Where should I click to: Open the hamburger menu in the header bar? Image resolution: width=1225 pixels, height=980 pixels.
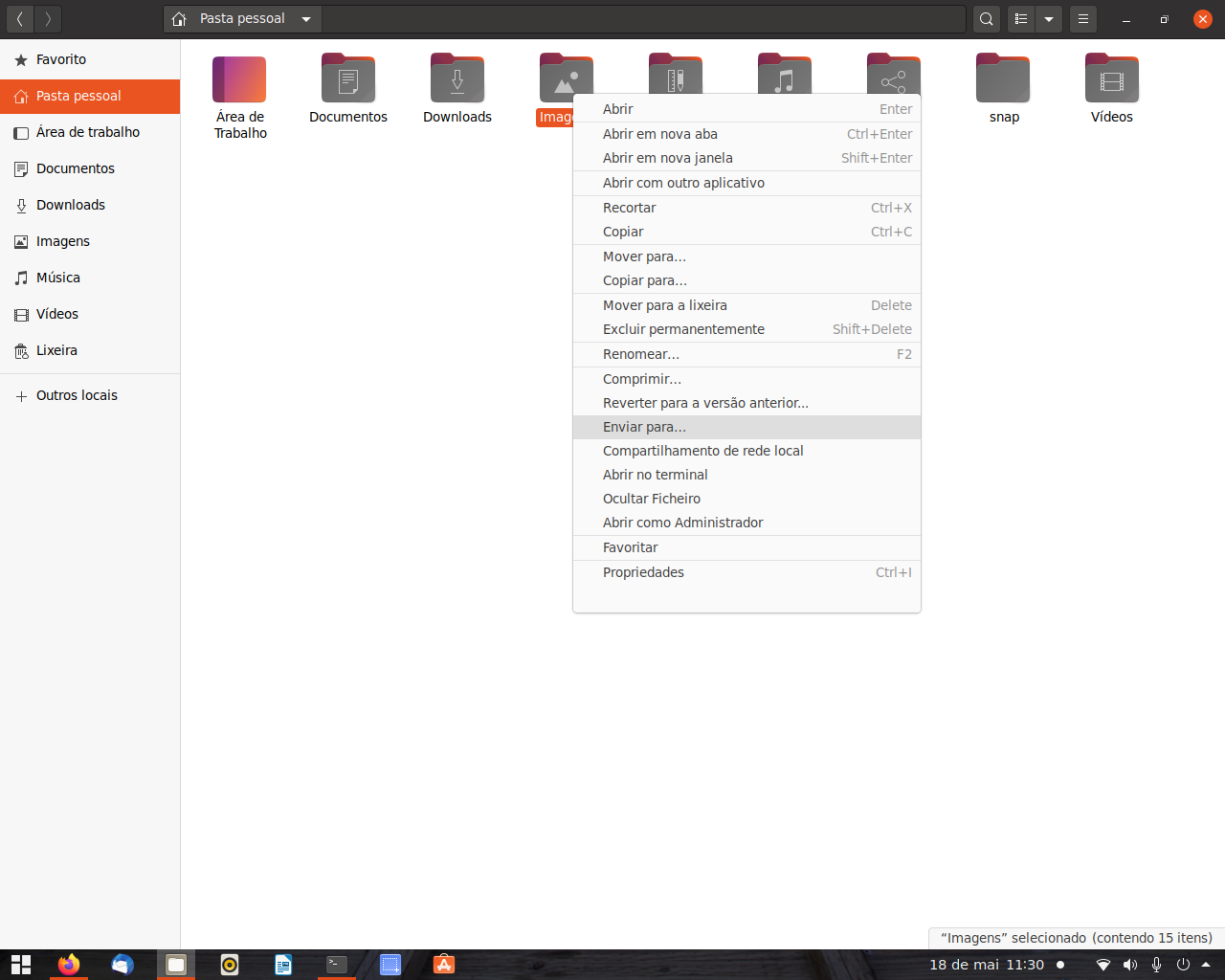click(1082, 19)
